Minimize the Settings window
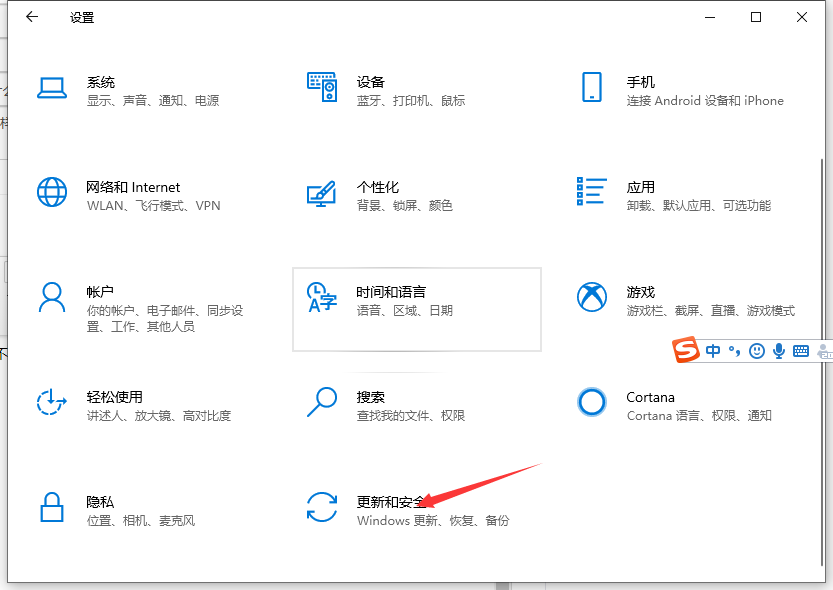Screen dimensions: 833x590 [710, 17]
